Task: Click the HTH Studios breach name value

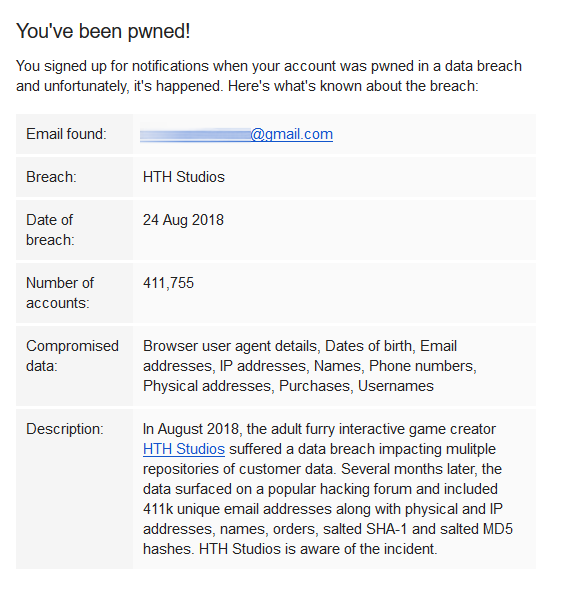Action: tap(184, 177)
